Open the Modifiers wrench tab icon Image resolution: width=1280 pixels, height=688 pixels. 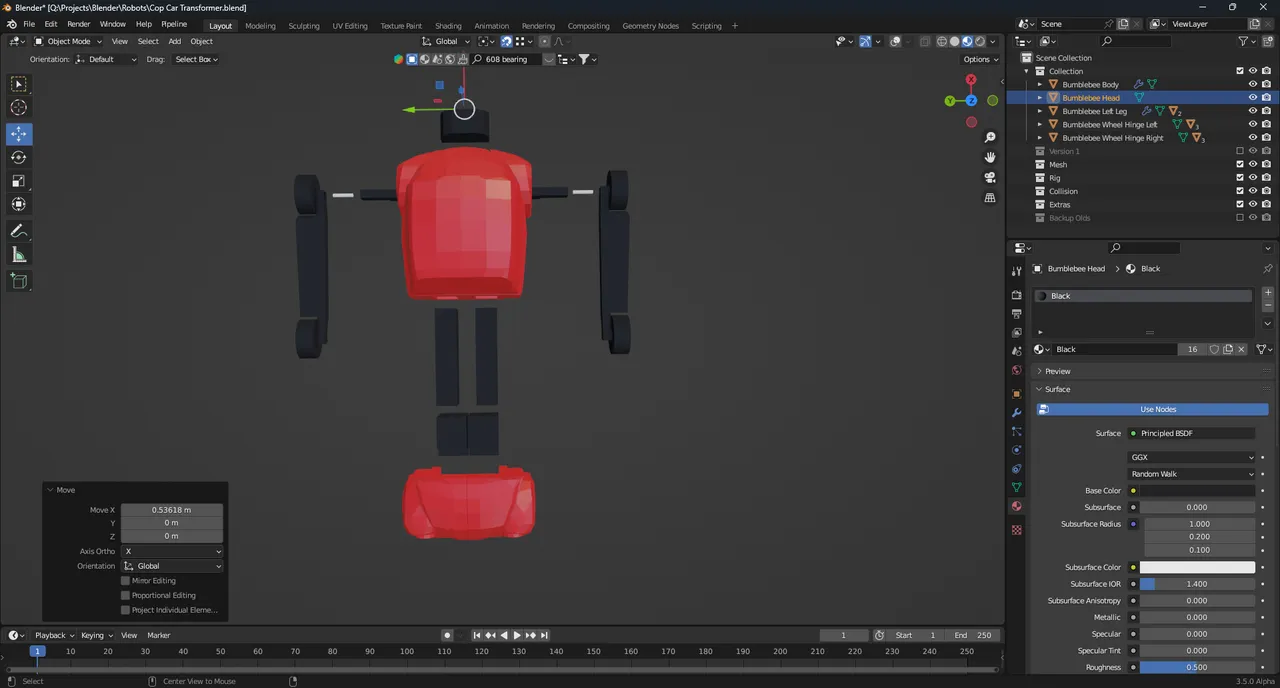(x=1017, y=413)
